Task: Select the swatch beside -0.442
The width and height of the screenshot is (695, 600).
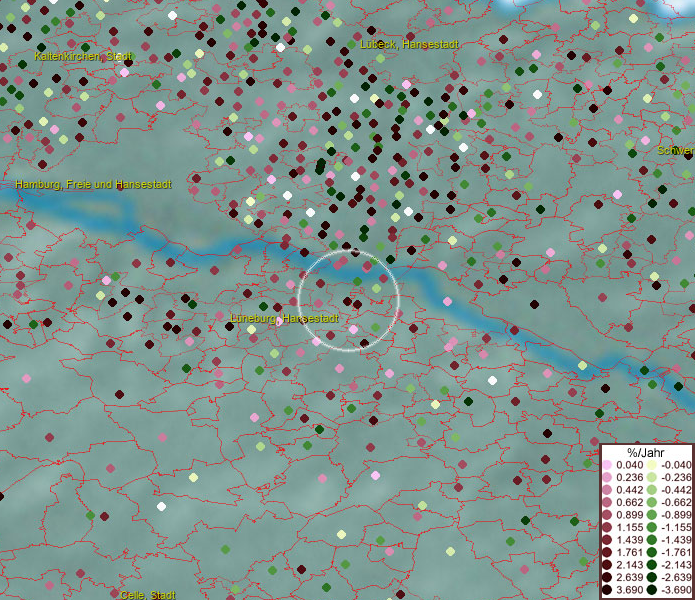Action: point(652,490)
